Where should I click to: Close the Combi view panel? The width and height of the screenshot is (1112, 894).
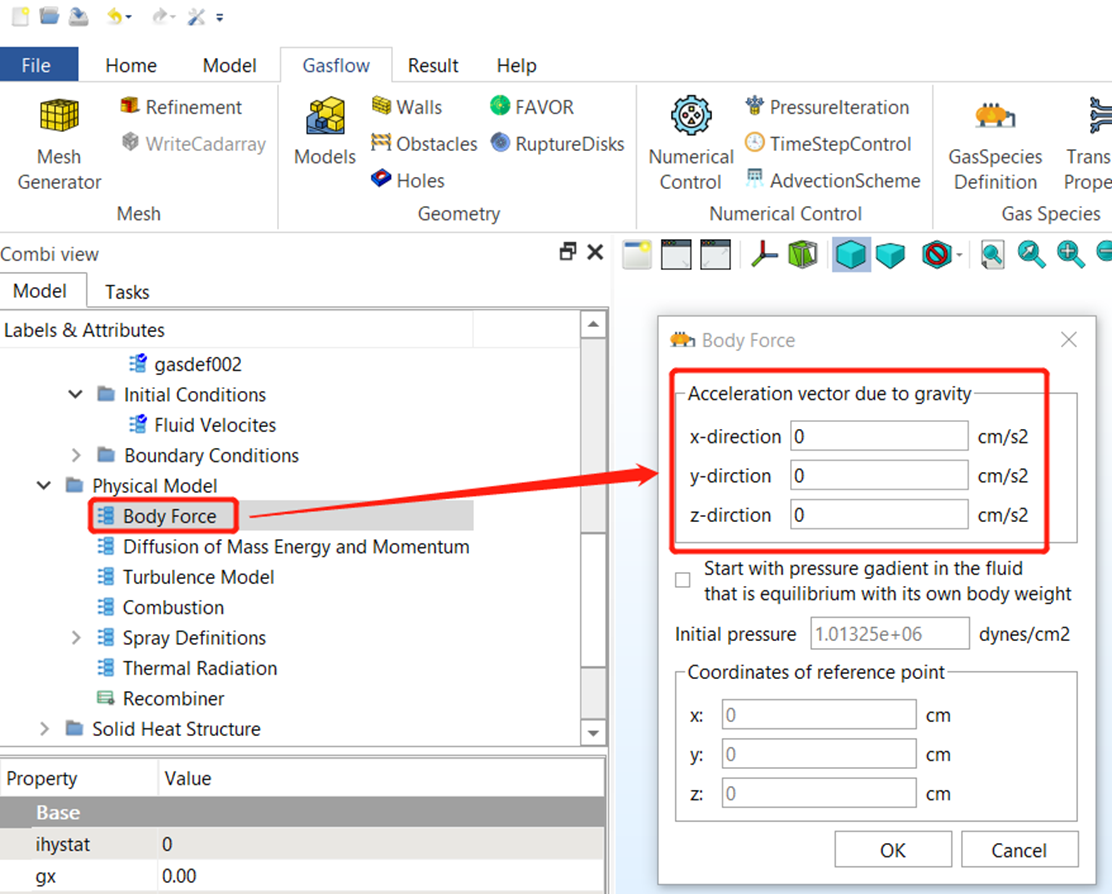595,251
